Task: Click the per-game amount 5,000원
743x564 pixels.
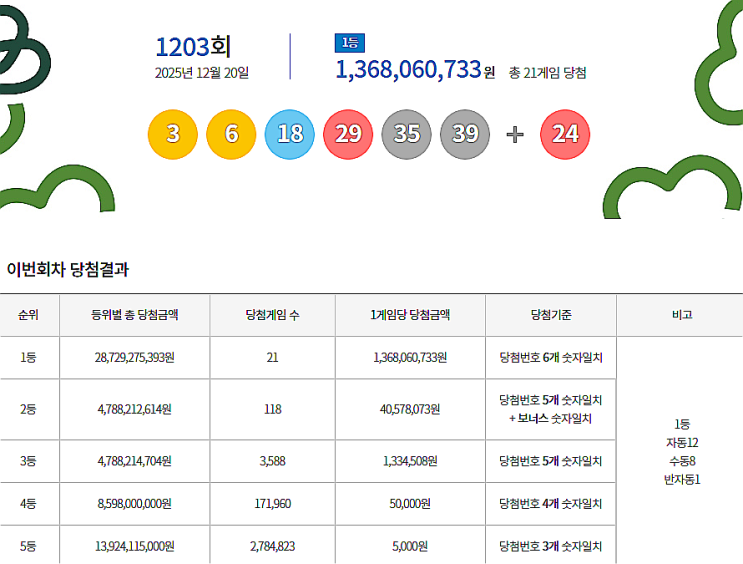Action: coord(410,546)
